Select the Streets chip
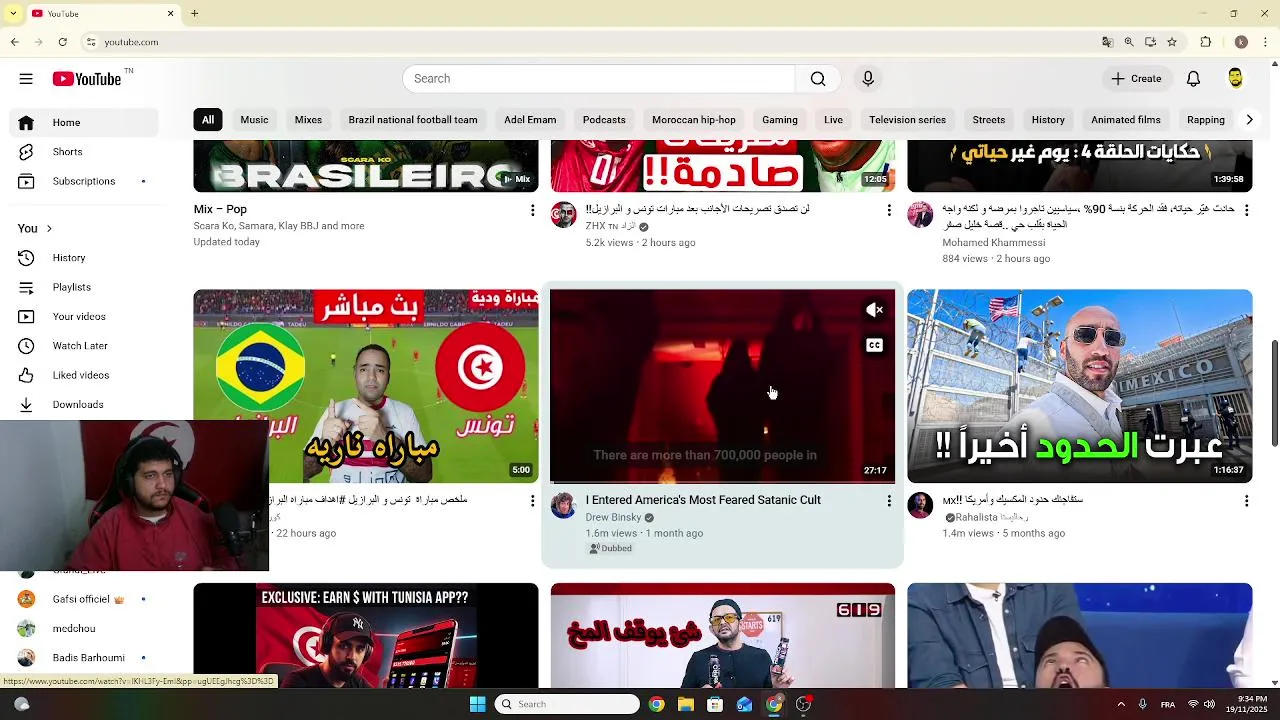The width and height of the screenshot is (1280, 720). [x=989, y=120]
